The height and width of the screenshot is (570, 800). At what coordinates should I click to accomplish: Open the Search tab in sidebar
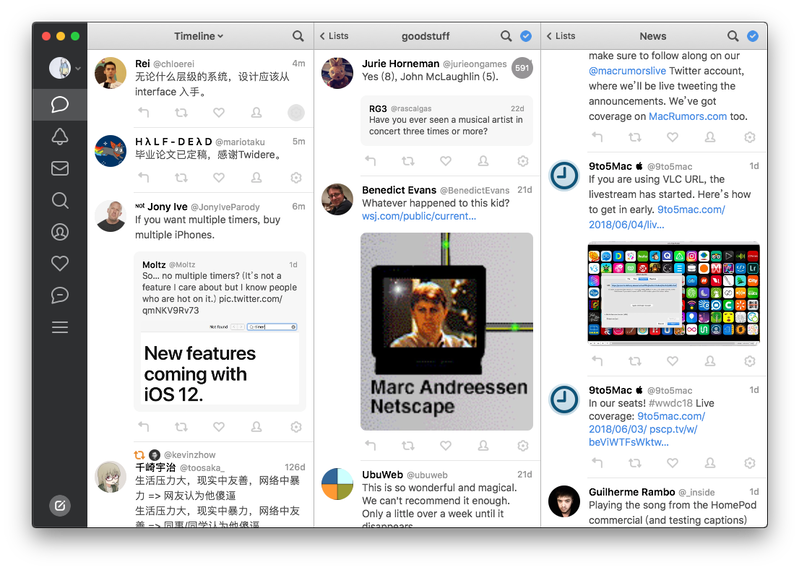[x=60, y=200]
